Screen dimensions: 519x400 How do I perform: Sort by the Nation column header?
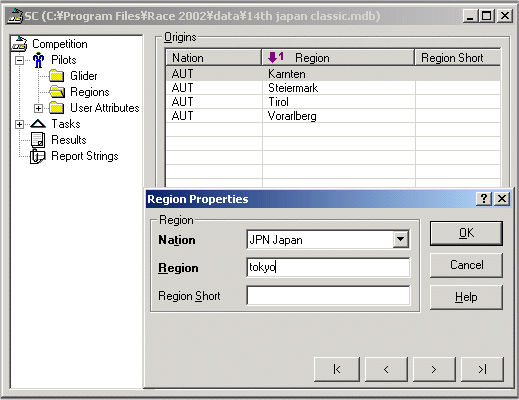tap(214, 58)
